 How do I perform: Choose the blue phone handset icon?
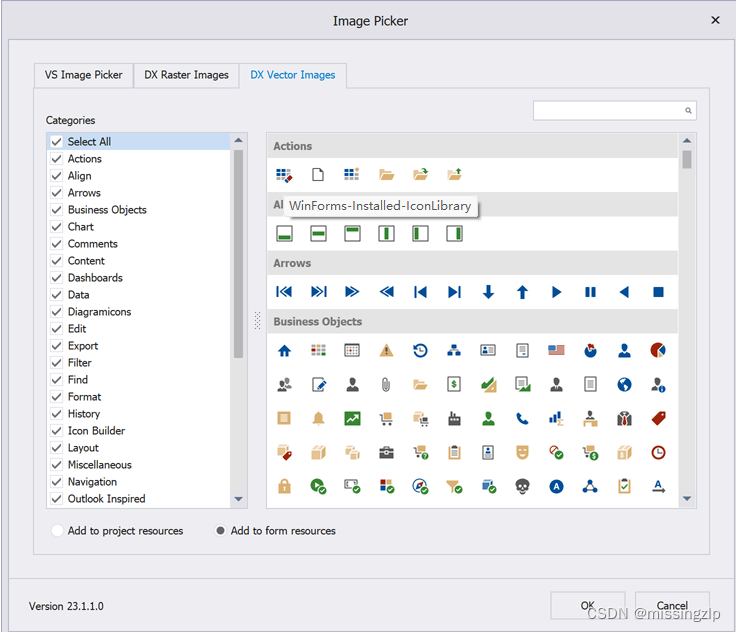coord(522,418)
